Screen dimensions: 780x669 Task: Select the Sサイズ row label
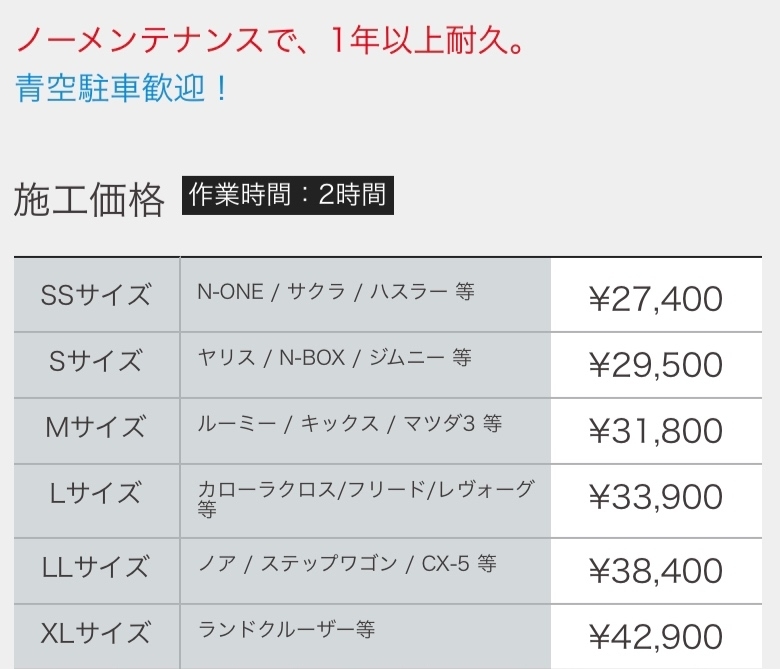(x=96, y=361)
